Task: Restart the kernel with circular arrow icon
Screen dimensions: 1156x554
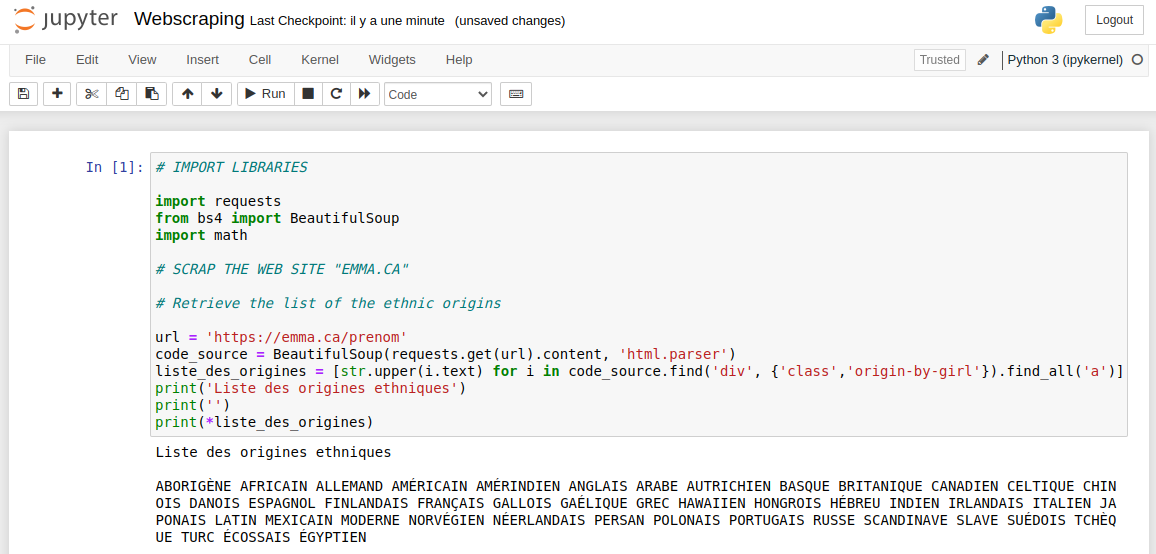Action: (336, 94)
